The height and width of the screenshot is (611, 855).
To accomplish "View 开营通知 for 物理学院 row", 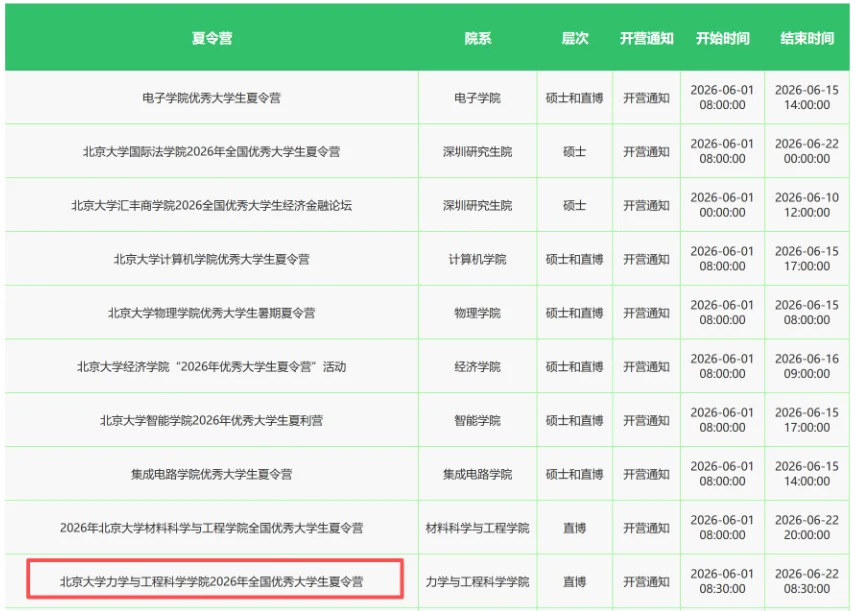I will (x=647, y=313).
